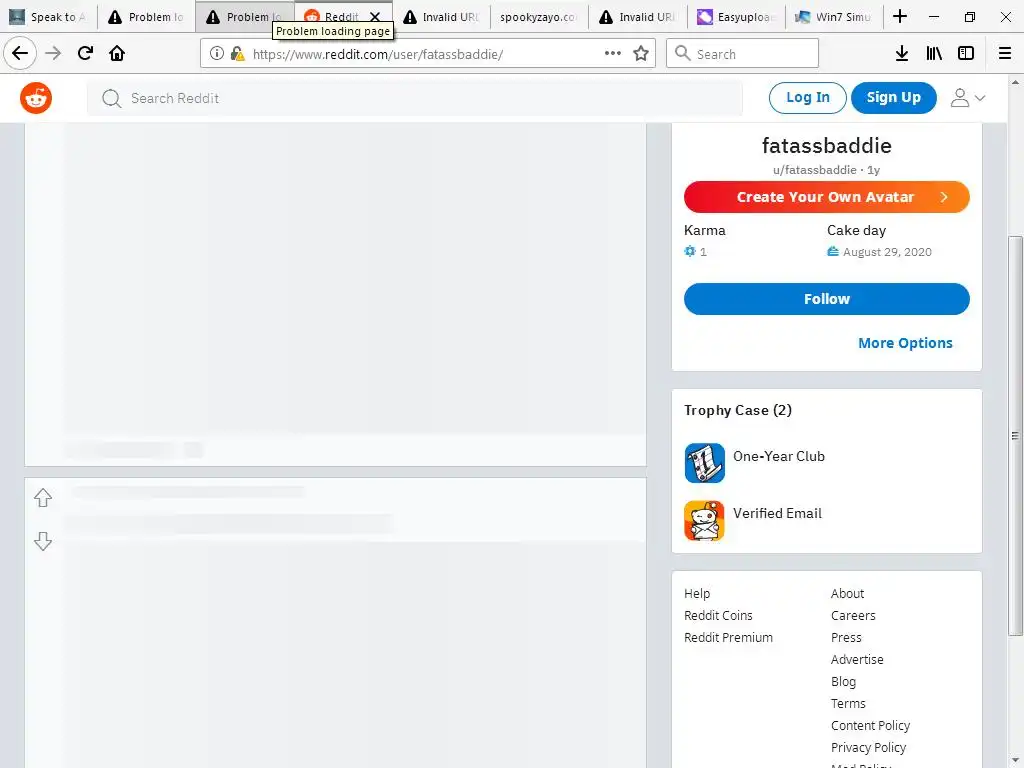The height and width of the screenshot is (768, 1024).
Task: Click the August 29, 2020 date
Action: (887, 252)
